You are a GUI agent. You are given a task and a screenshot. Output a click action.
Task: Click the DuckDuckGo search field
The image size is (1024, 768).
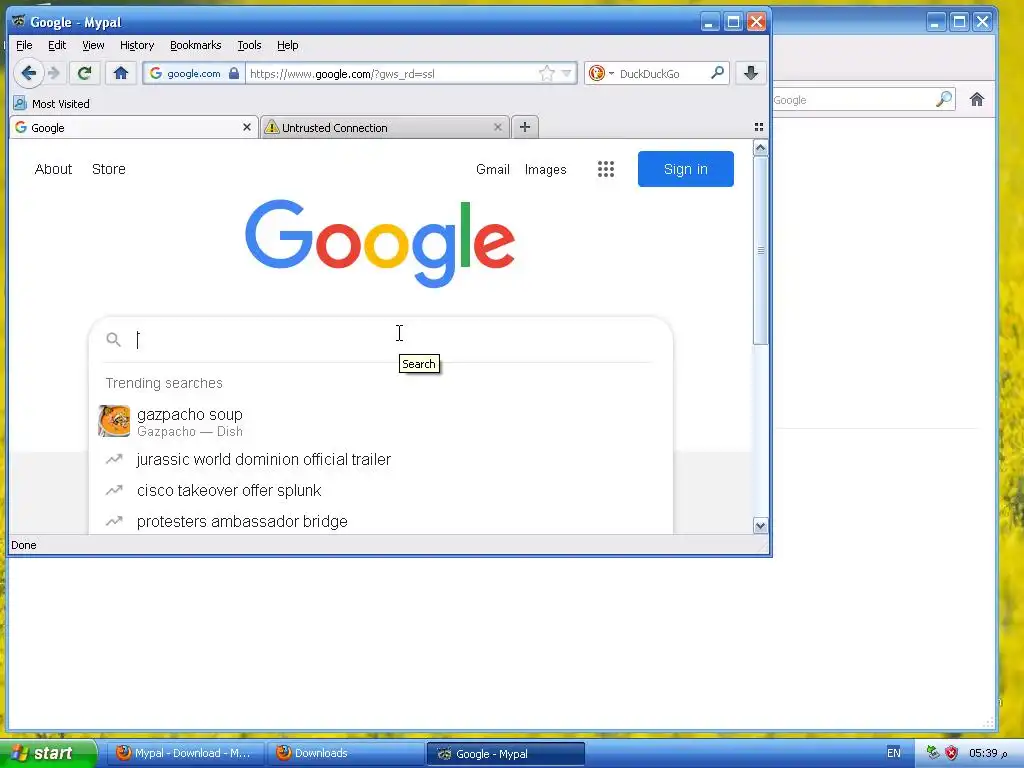pos(663,73)
